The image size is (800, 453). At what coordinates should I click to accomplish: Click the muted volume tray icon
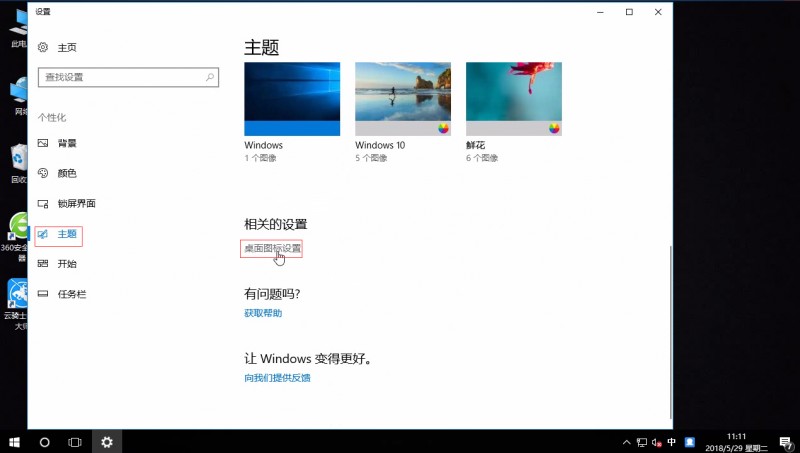tap(657, 442)
